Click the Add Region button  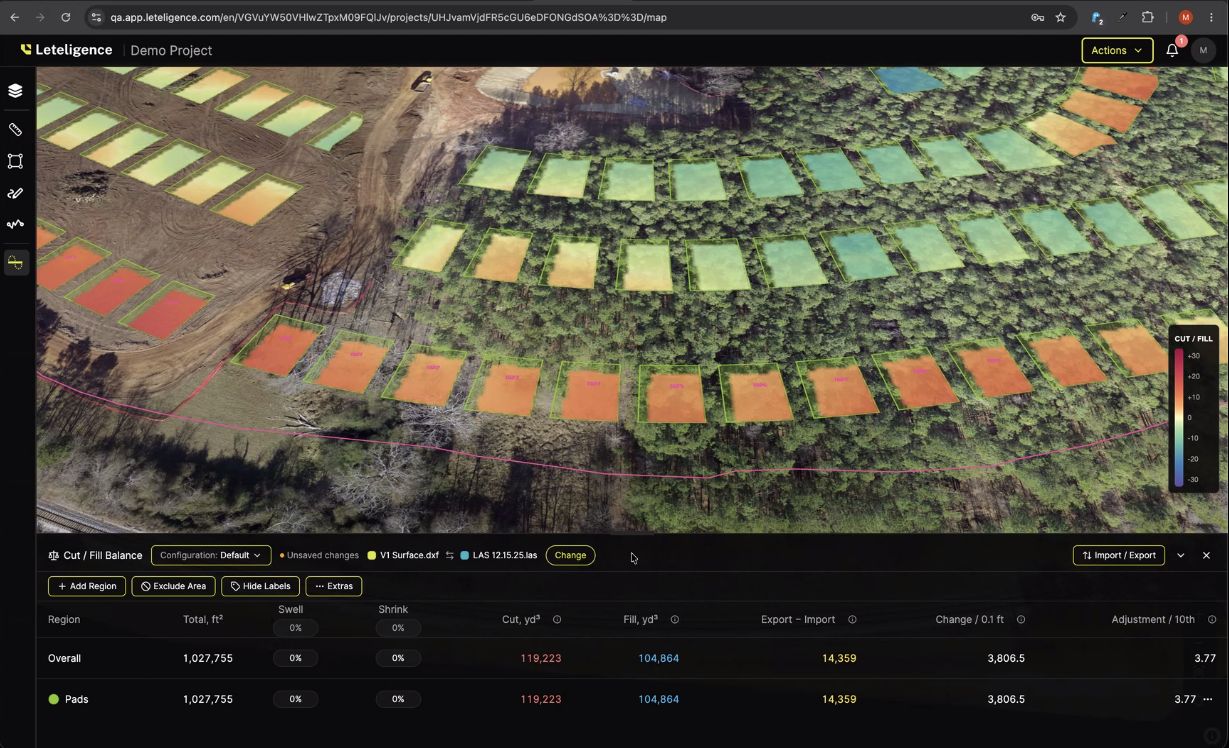point(87,586)
